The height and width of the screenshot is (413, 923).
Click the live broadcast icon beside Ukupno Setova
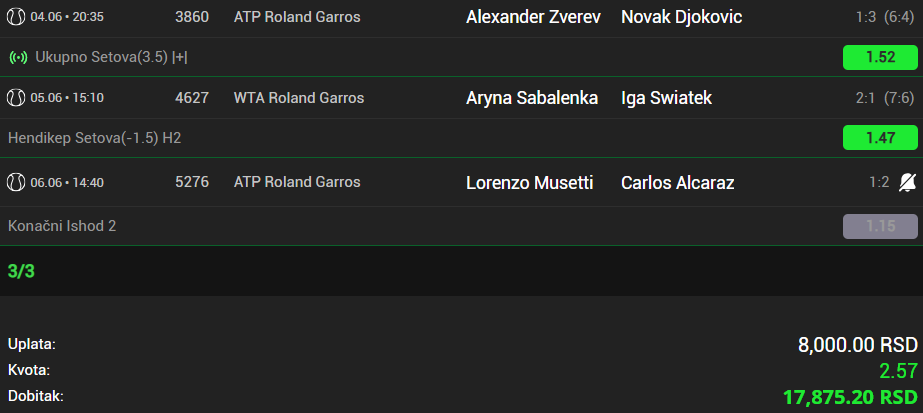(x=18, y=57)
